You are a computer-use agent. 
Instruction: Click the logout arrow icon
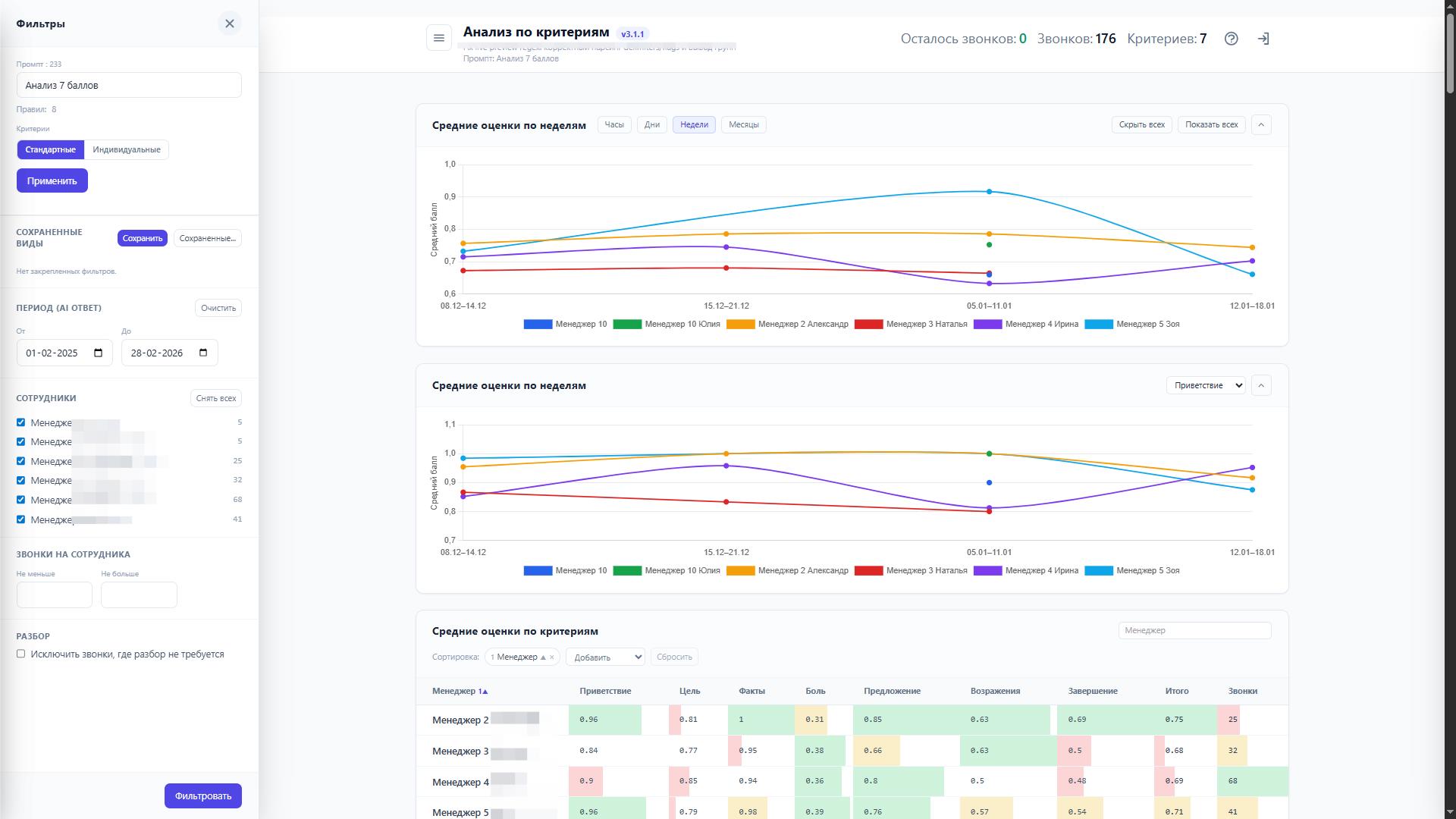(1263, 39)
